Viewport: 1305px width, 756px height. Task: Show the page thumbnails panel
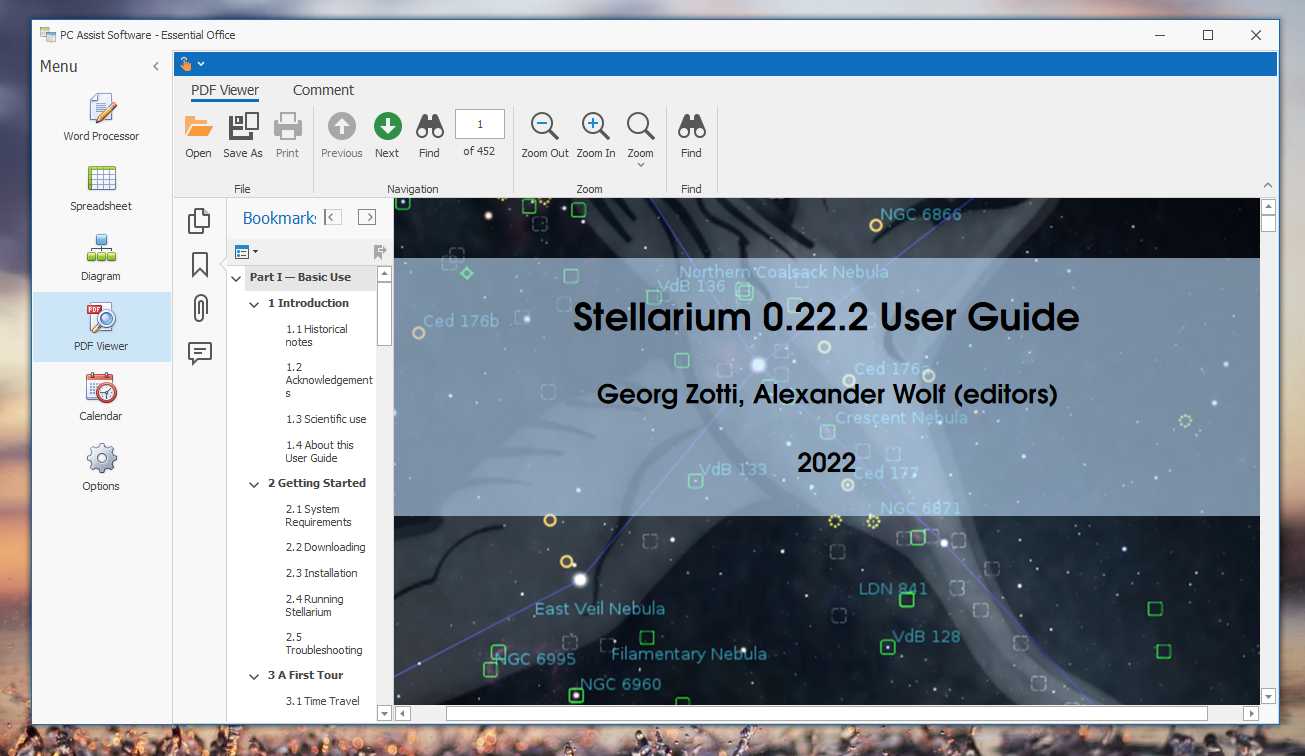(x=200, y=221)
